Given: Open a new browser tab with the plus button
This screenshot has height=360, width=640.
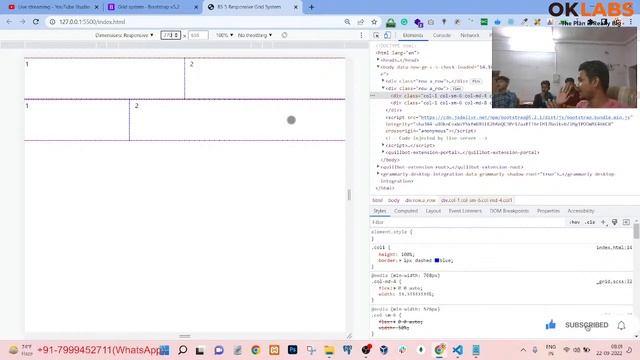Looking at the screenshot, I should (x=311, y=7).
